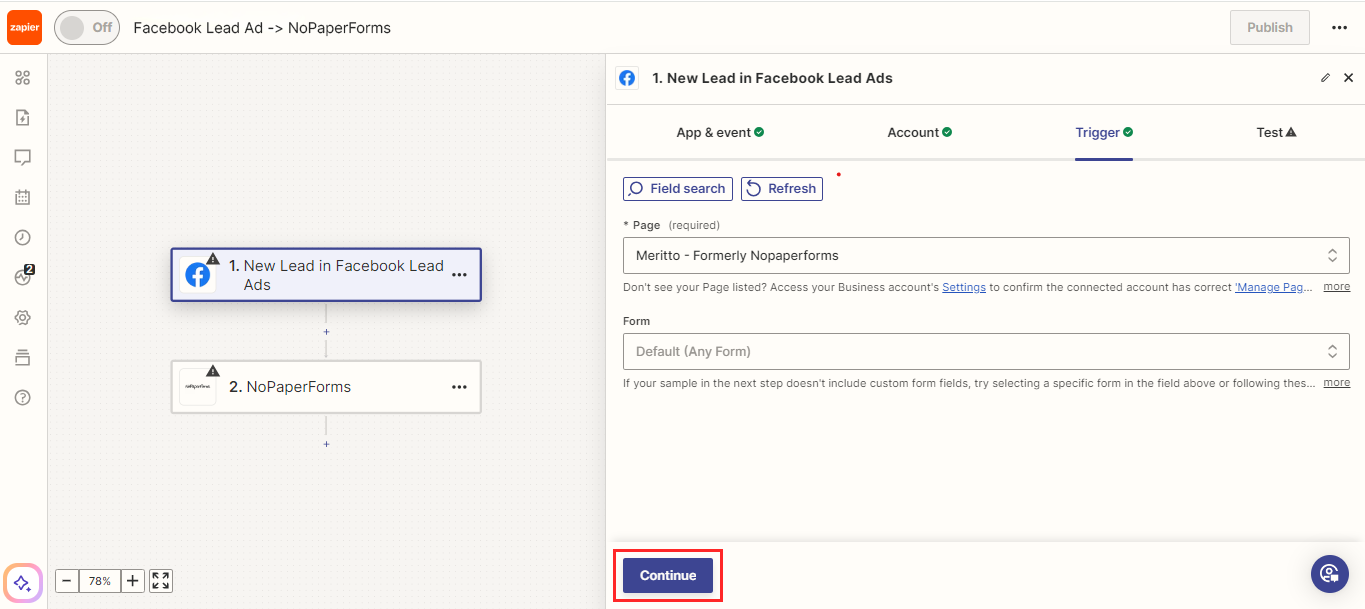Image resolution: width=1365 pixels, height=609 pixels.
Task: Click the Field search button
Action: click(678, 189)
